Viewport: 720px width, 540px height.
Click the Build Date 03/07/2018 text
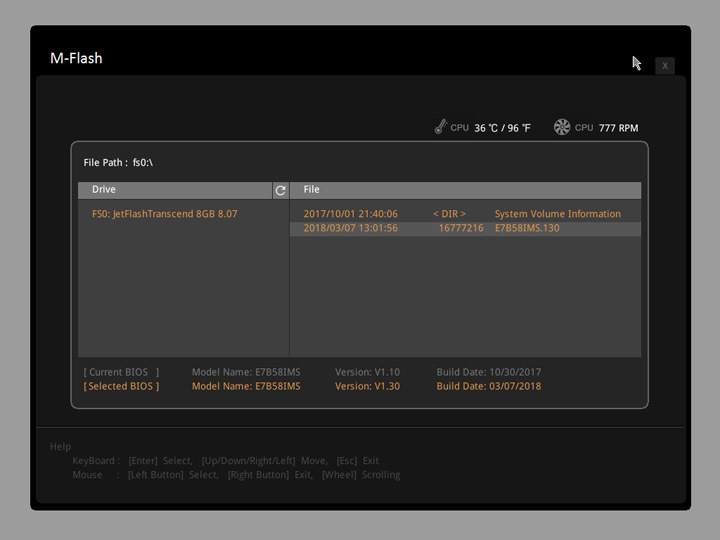(488, 386)
